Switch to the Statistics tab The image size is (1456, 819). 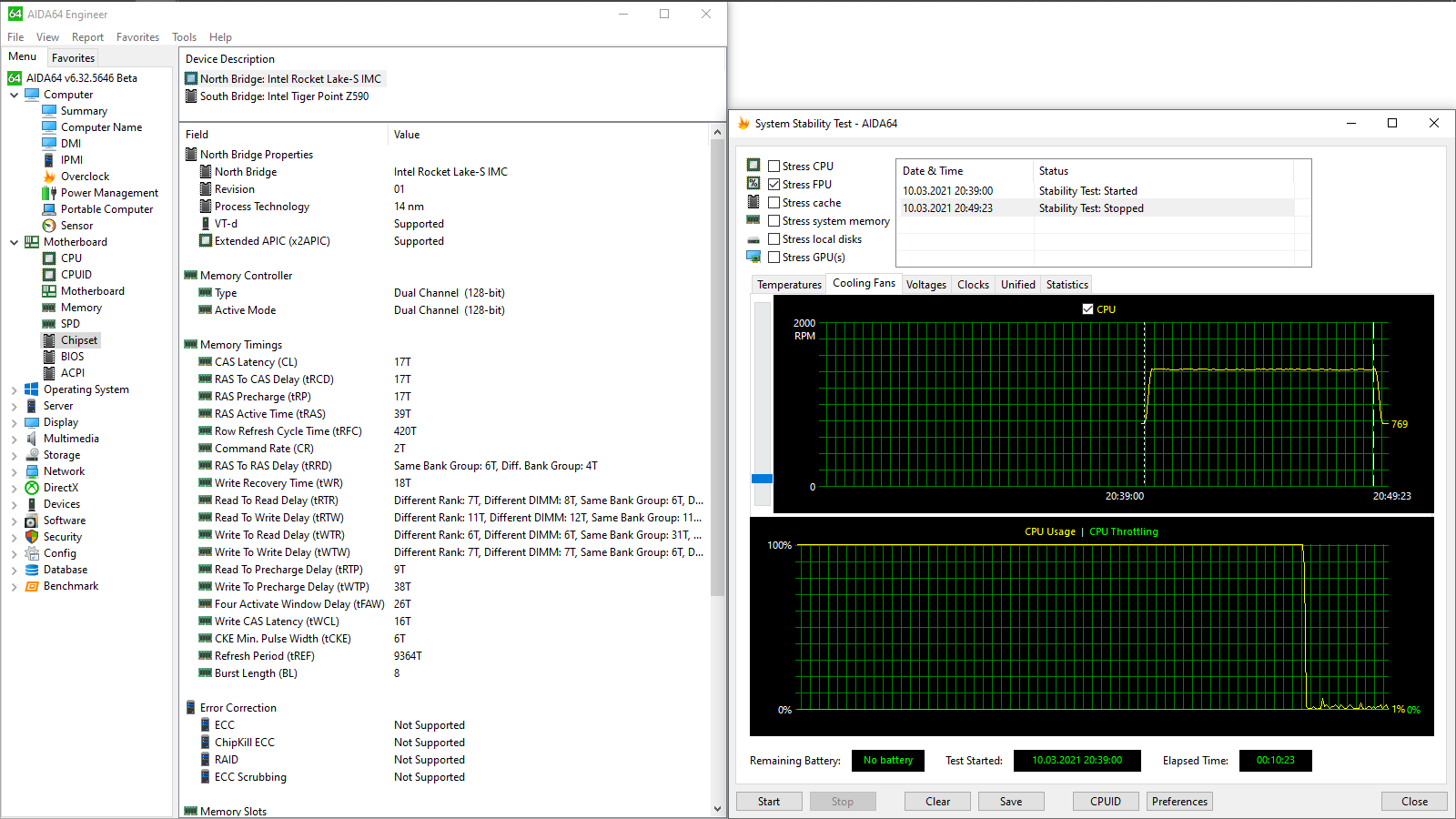click(1067, 285)
